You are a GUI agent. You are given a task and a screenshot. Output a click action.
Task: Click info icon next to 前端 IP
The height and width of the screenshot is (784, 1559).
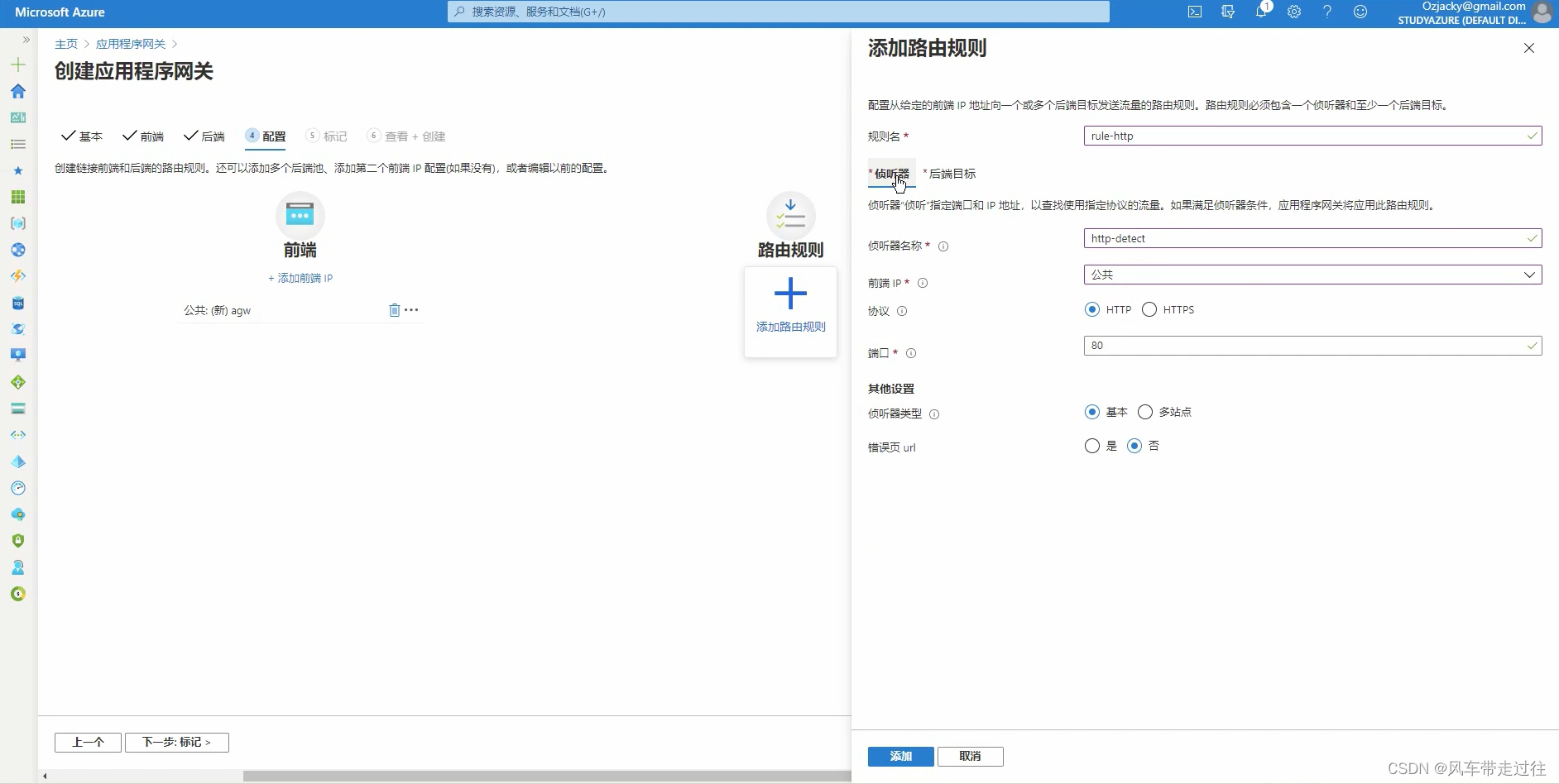click(x=923, y=283)
